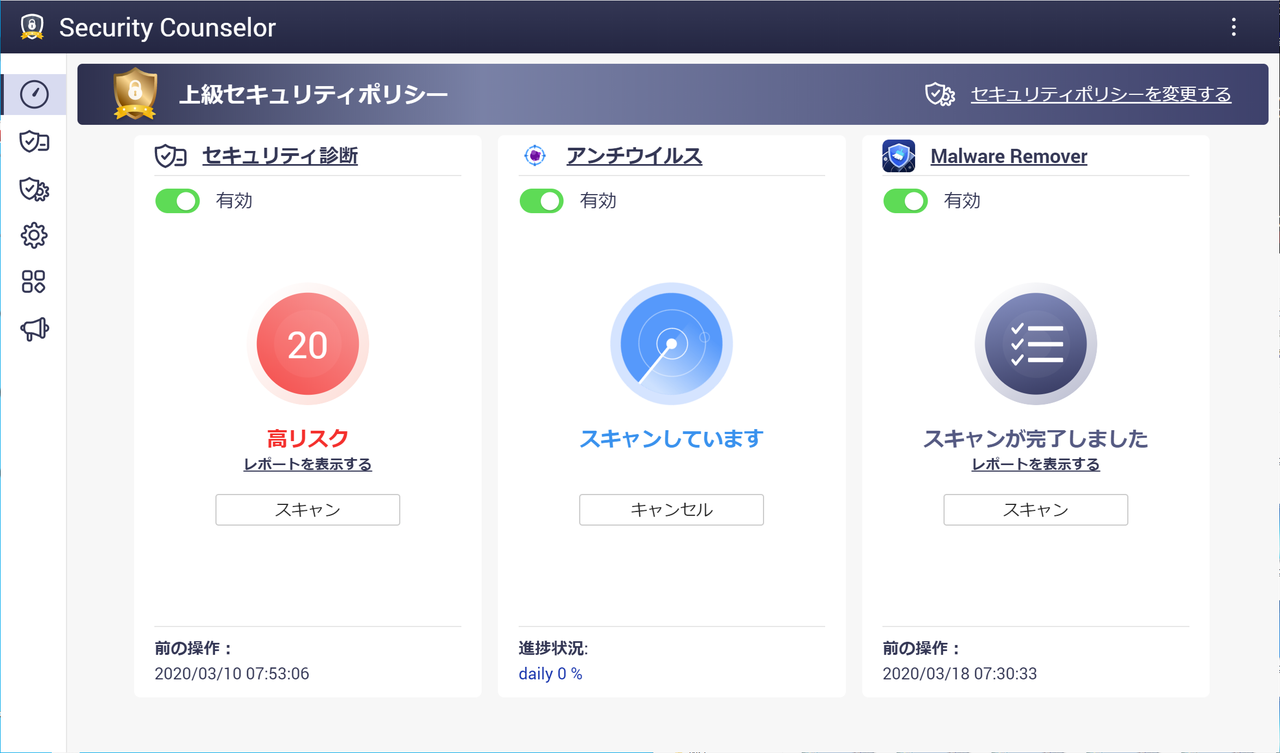Screen dimensions: 1280x753
Task: Disable the セキュリティ診断 toggle
Action: 177,201
